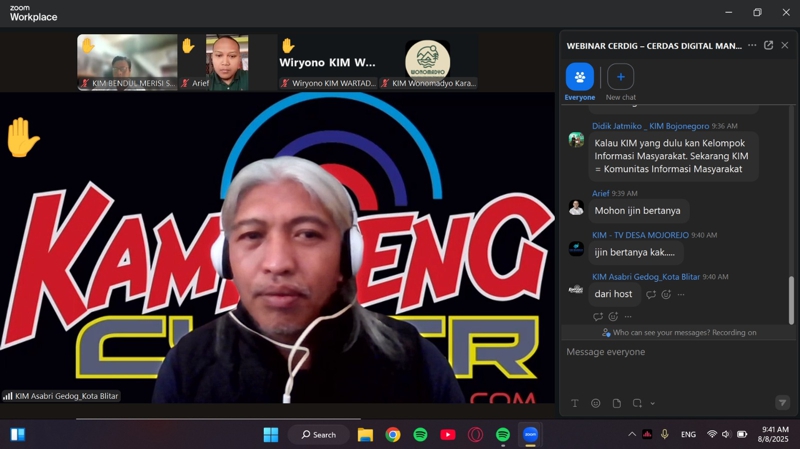Click the taskbar microphone indicator
Image resolution: width=800 pixels, height=449 pixels.
tap(664, 434)
